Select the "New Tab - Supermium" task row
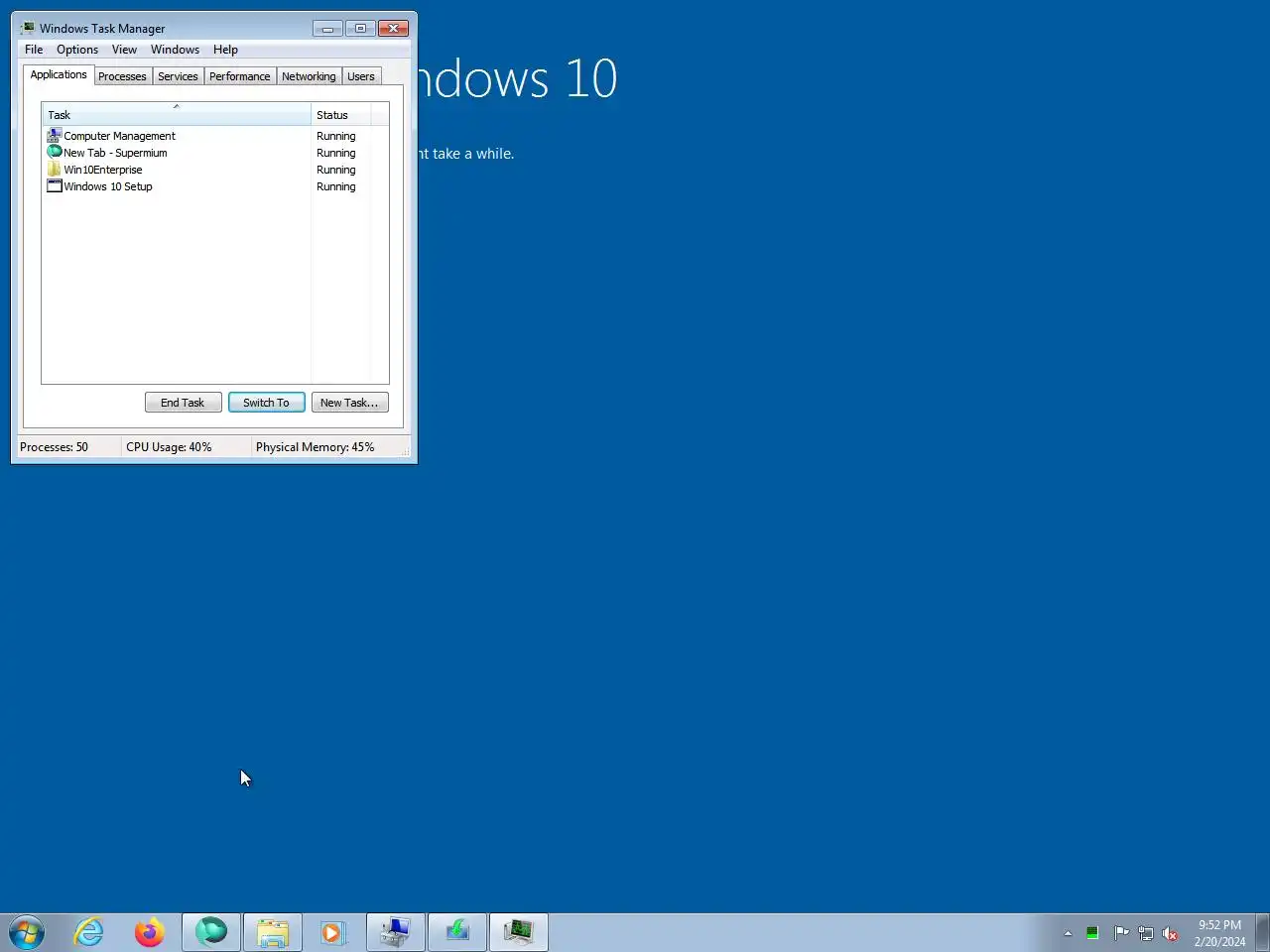Viewport: 1270px width, 952px height. (214, 153)
